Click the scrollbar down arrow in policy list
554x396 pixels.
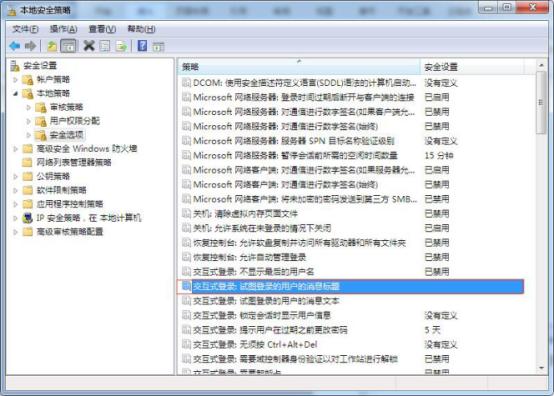541,368
